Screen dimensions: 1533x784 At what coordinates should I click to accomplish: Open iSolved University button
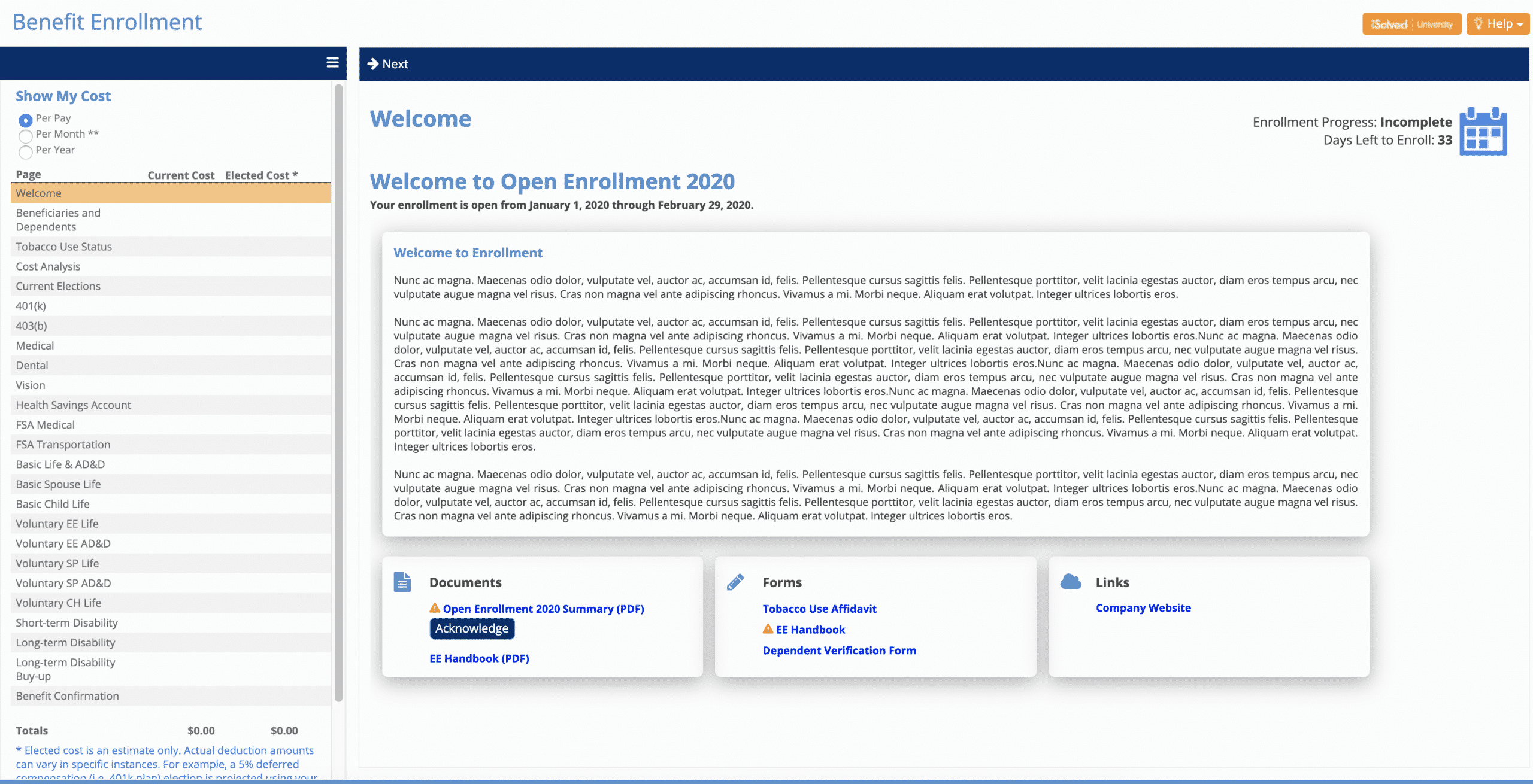(x=1411, y=24)
